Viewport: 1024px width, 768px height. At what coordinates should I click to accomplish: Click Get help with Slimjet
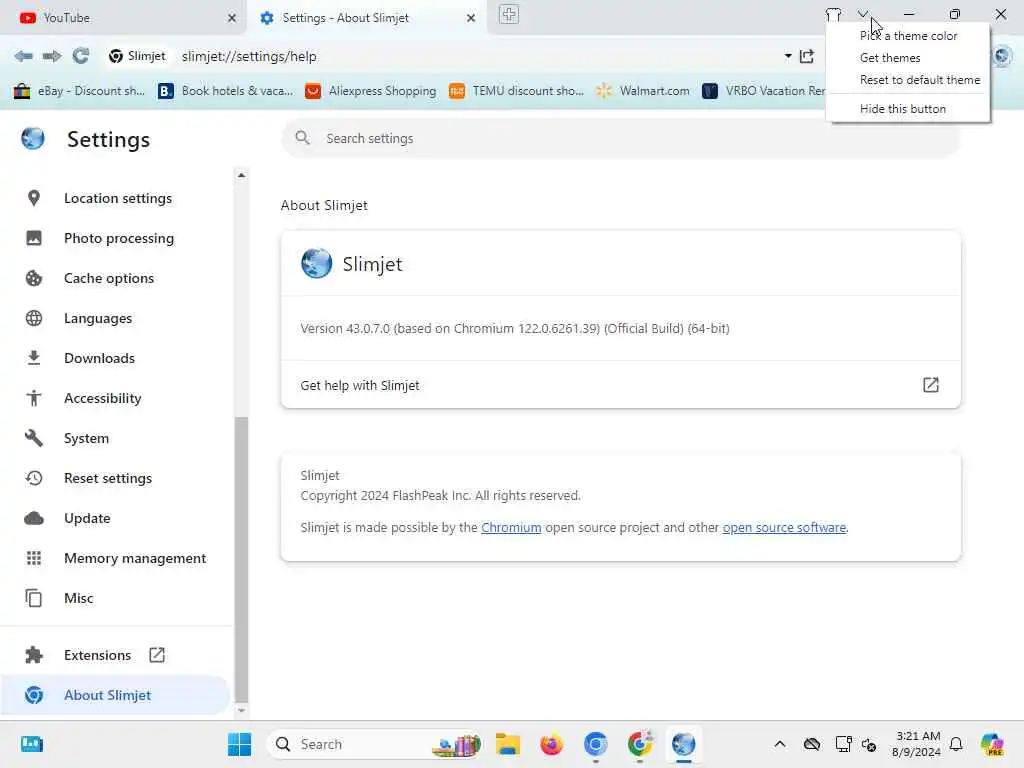620,385
